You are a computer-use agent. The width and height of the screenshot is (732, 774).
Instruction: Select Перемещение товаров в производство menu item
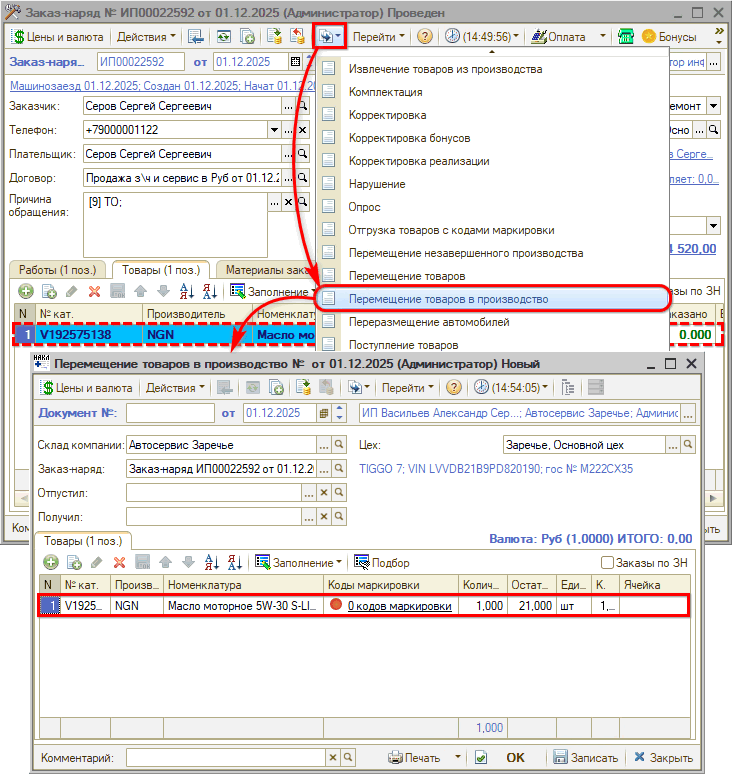point(448,299)
